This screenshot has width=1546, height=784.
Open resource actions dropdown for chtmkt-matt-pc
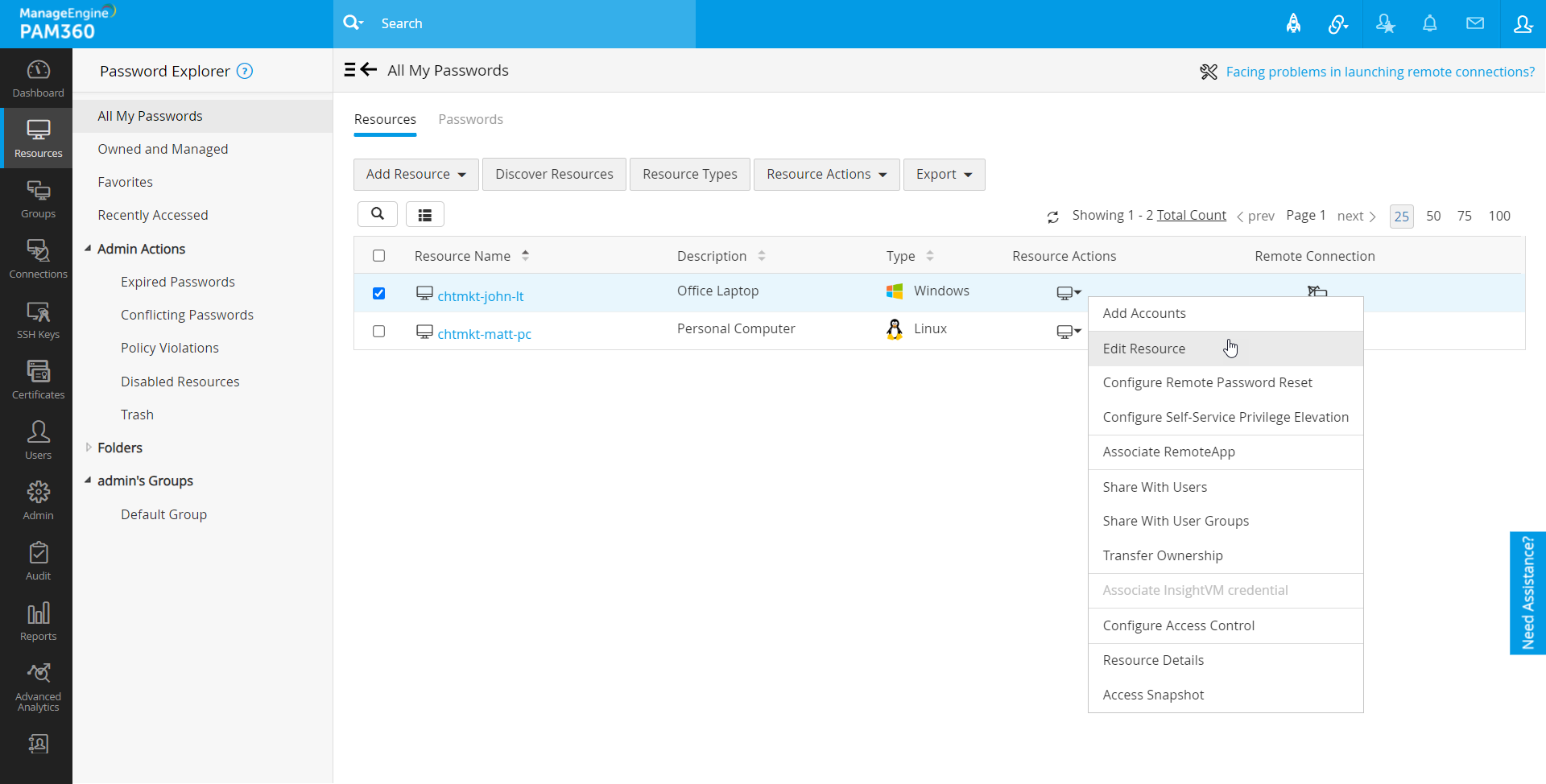pyautogui.click(x=1069, y=332)
